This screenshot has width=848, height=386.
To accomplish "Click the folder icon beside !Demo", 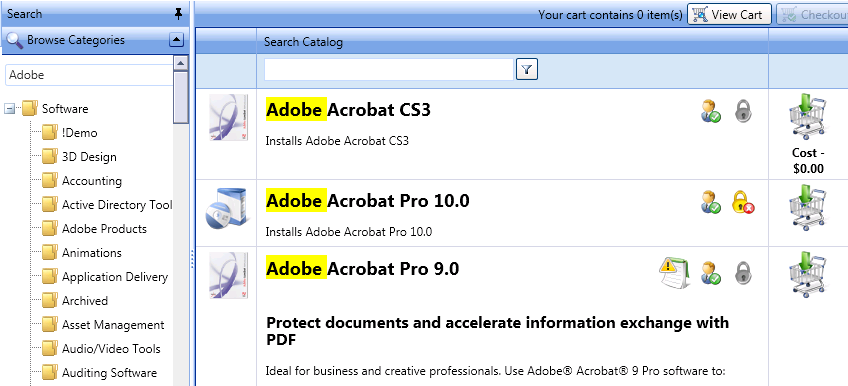I will (x=50, y=132).
